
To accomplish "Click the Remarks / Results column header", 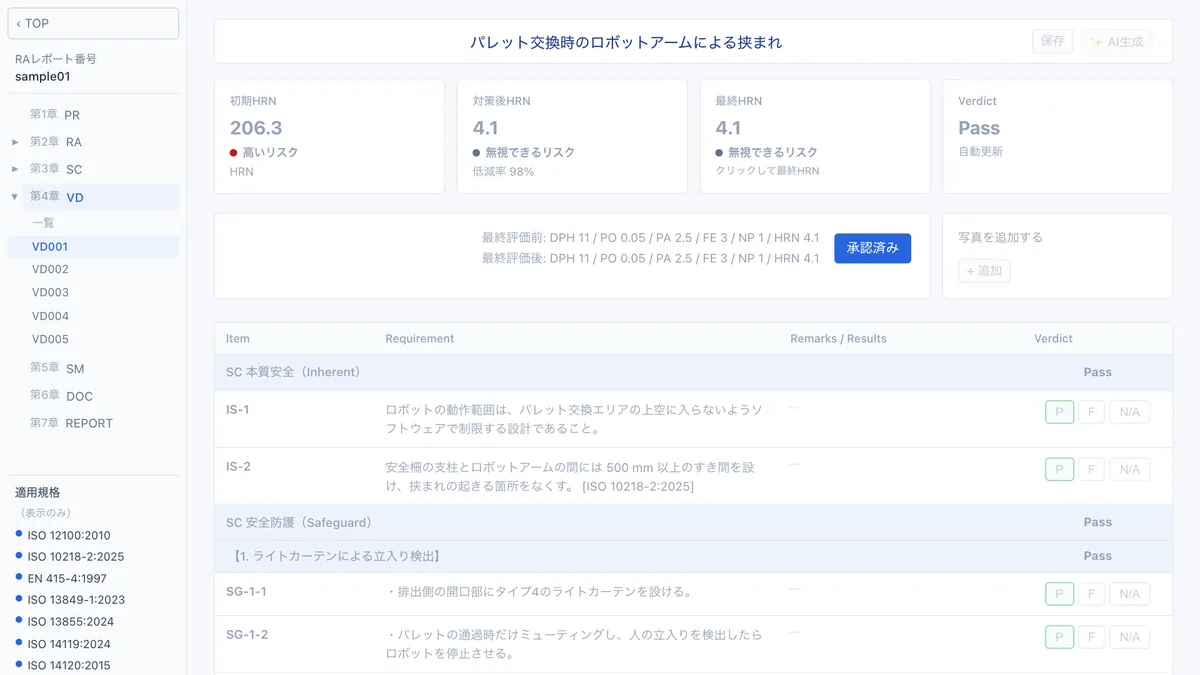I will click(838, 339).
